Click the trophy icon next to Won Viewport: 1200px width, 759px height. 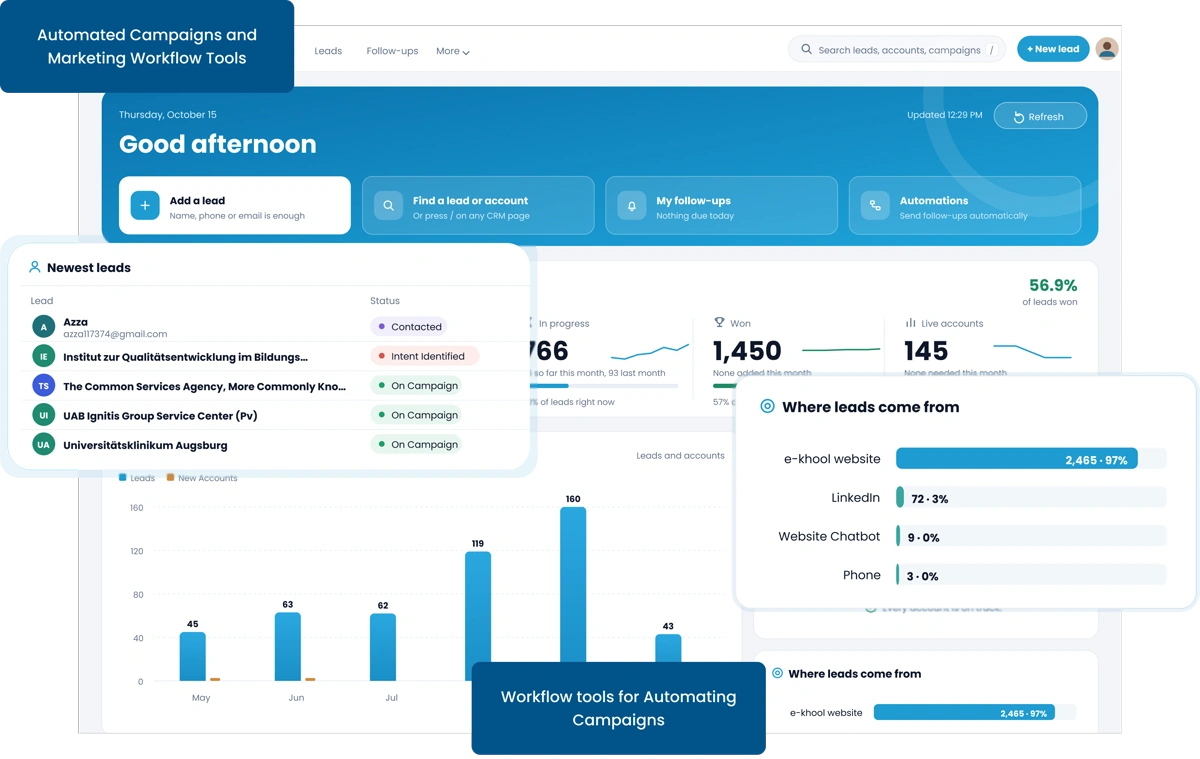pyautogui.click(x=719, y=323)
